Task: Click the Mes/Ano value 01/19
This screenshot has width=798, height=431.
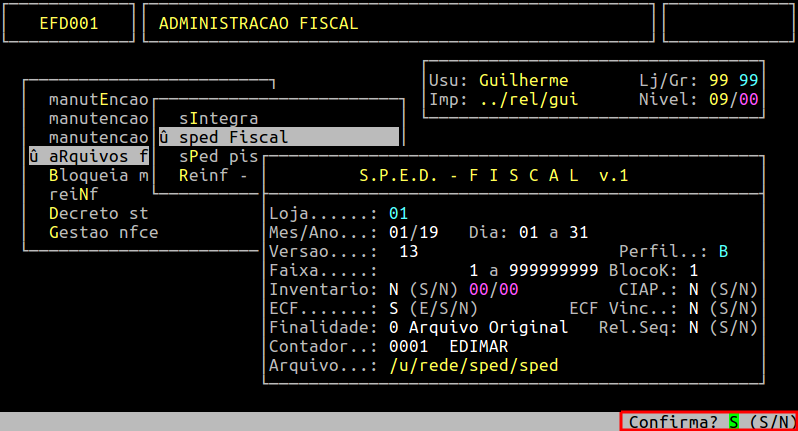Action: pos(413,232)
